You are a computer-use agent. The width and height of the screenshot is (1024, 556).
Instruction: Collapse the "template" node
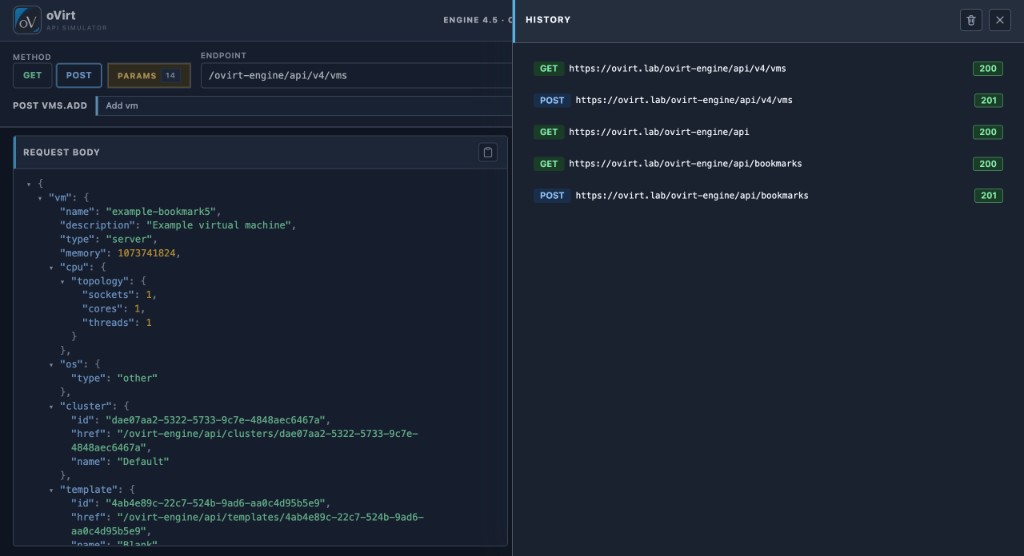point(51,490)
